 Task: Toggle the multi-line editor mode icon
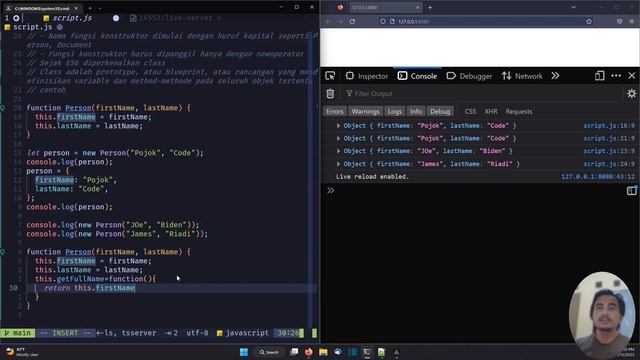pos(631,191)
